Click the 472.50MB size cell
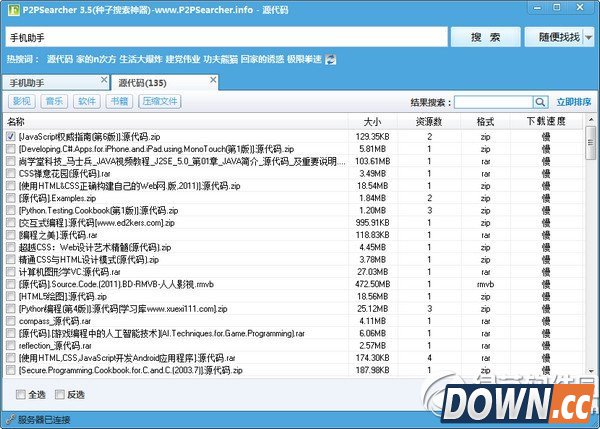600x429 pixels. coord(373,284)
